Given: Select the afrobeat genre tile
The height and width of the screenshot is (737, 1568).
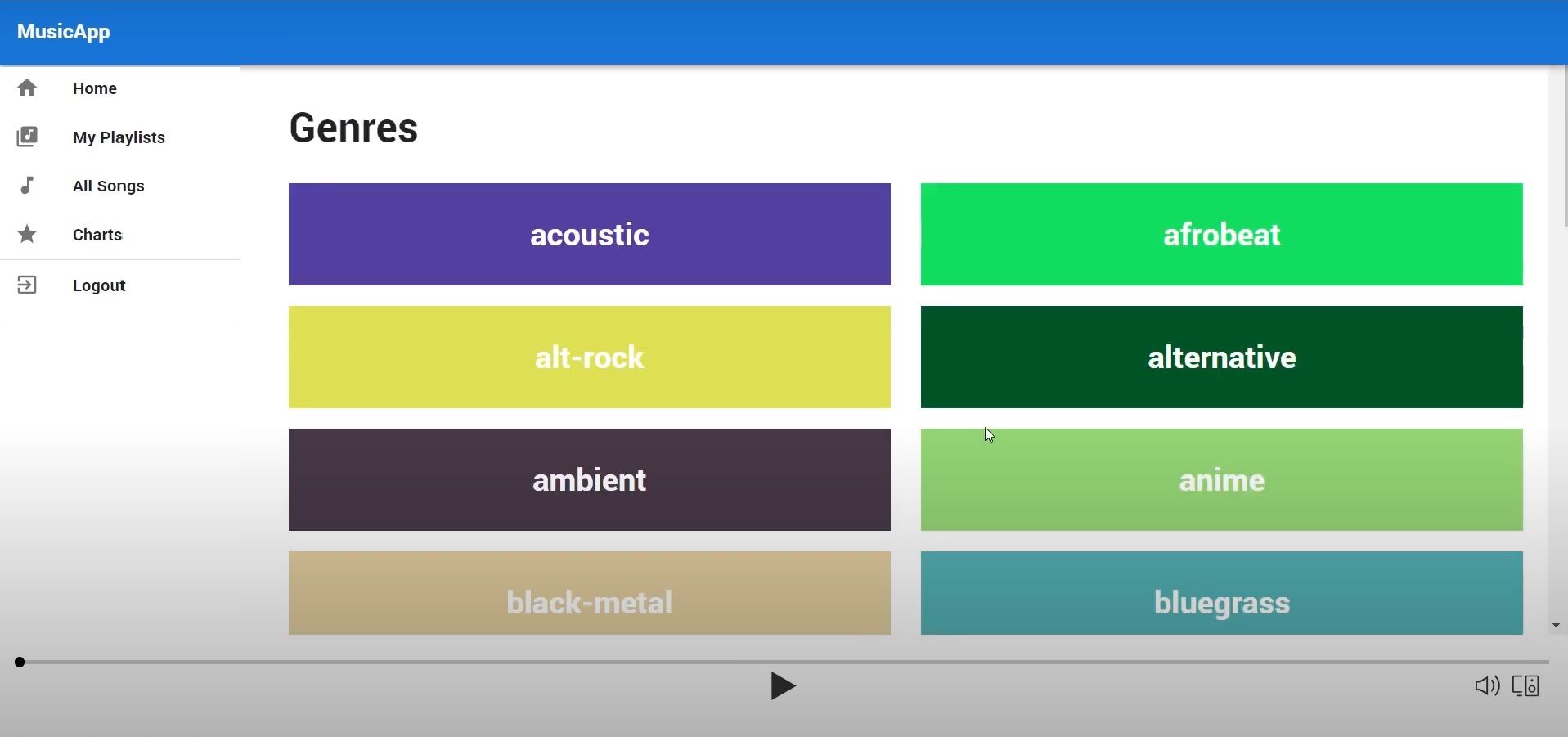Looking at the screenshot, I should [x=1221, y=235].
